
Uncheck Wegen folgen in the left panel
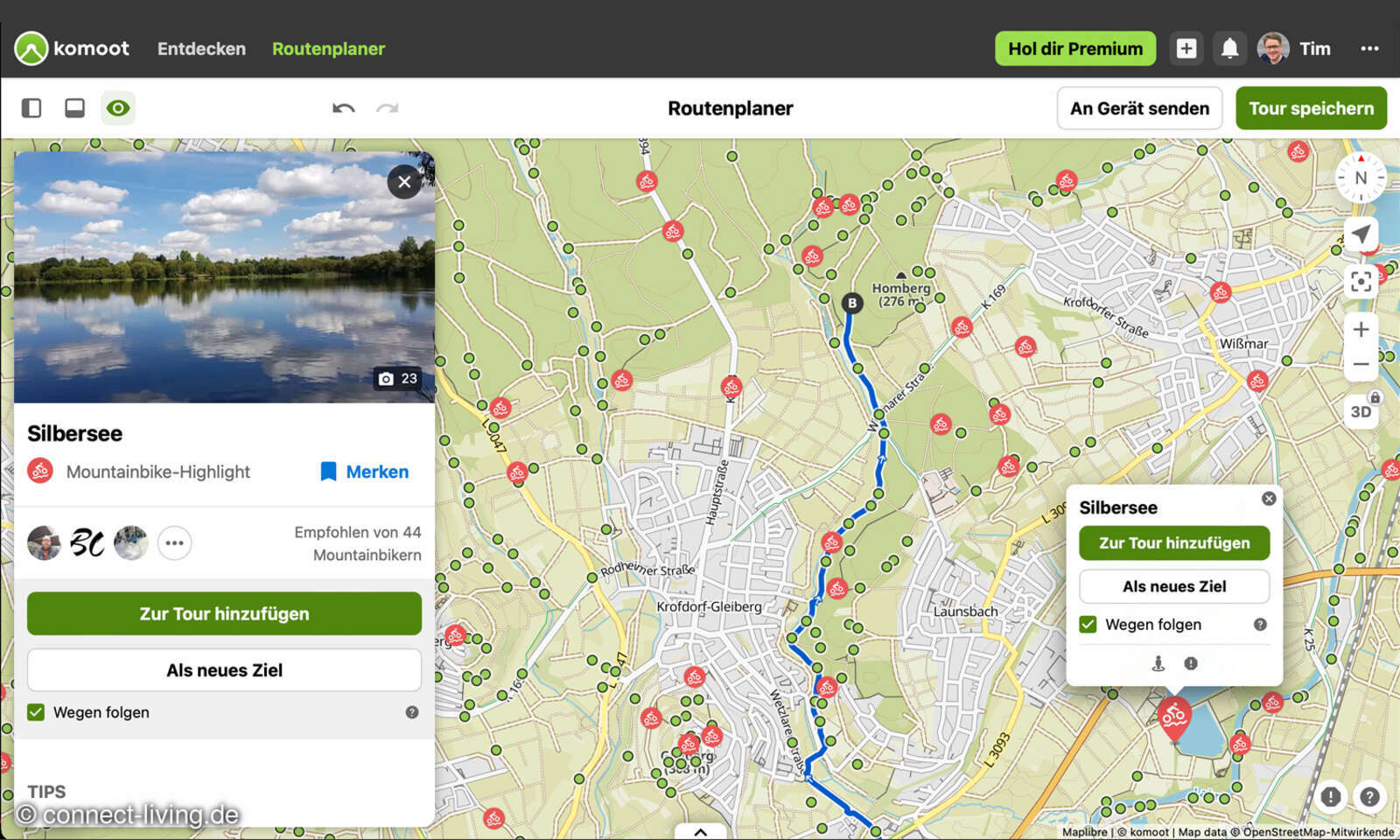click(35, 712)
